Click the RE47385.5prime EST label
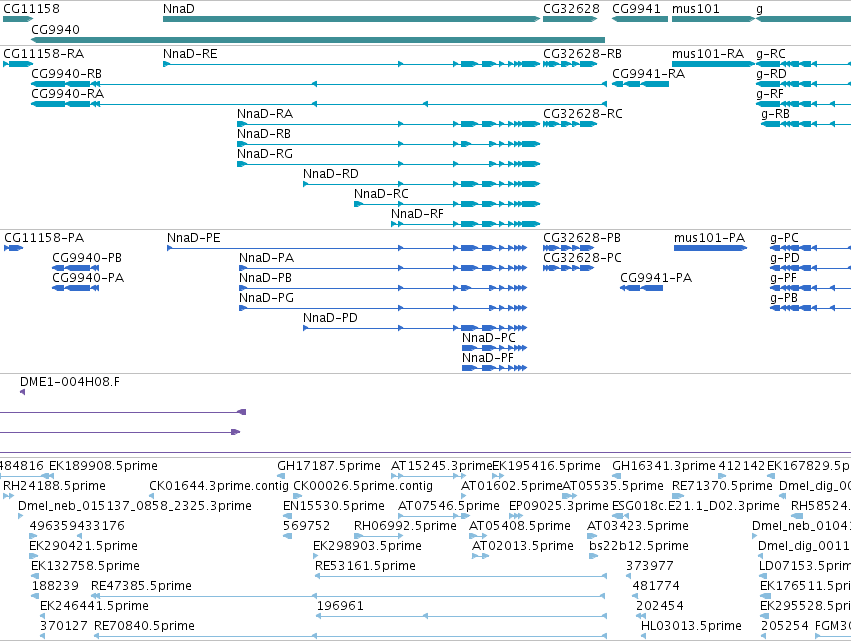 (x=142, y=586)
